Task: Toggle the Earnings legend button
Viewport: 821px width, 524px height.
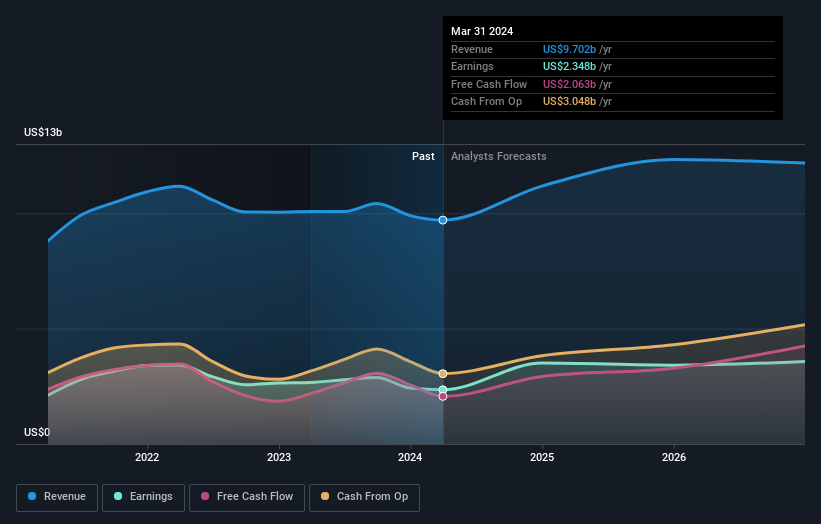Action: [143, 497]
